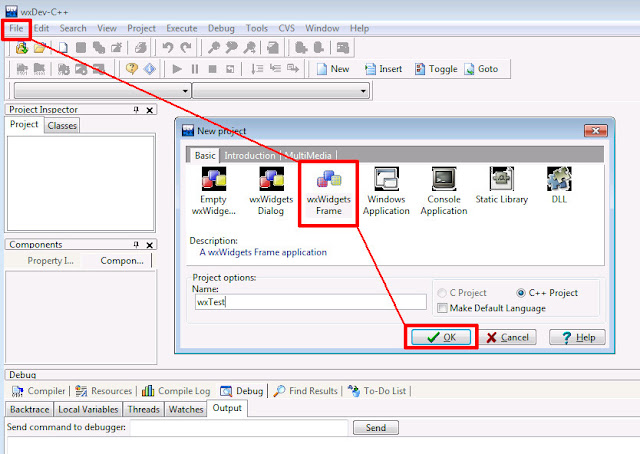The image size is (640, 454).
Task: Open the Execute menu
Action: click(x=182, y=28)
